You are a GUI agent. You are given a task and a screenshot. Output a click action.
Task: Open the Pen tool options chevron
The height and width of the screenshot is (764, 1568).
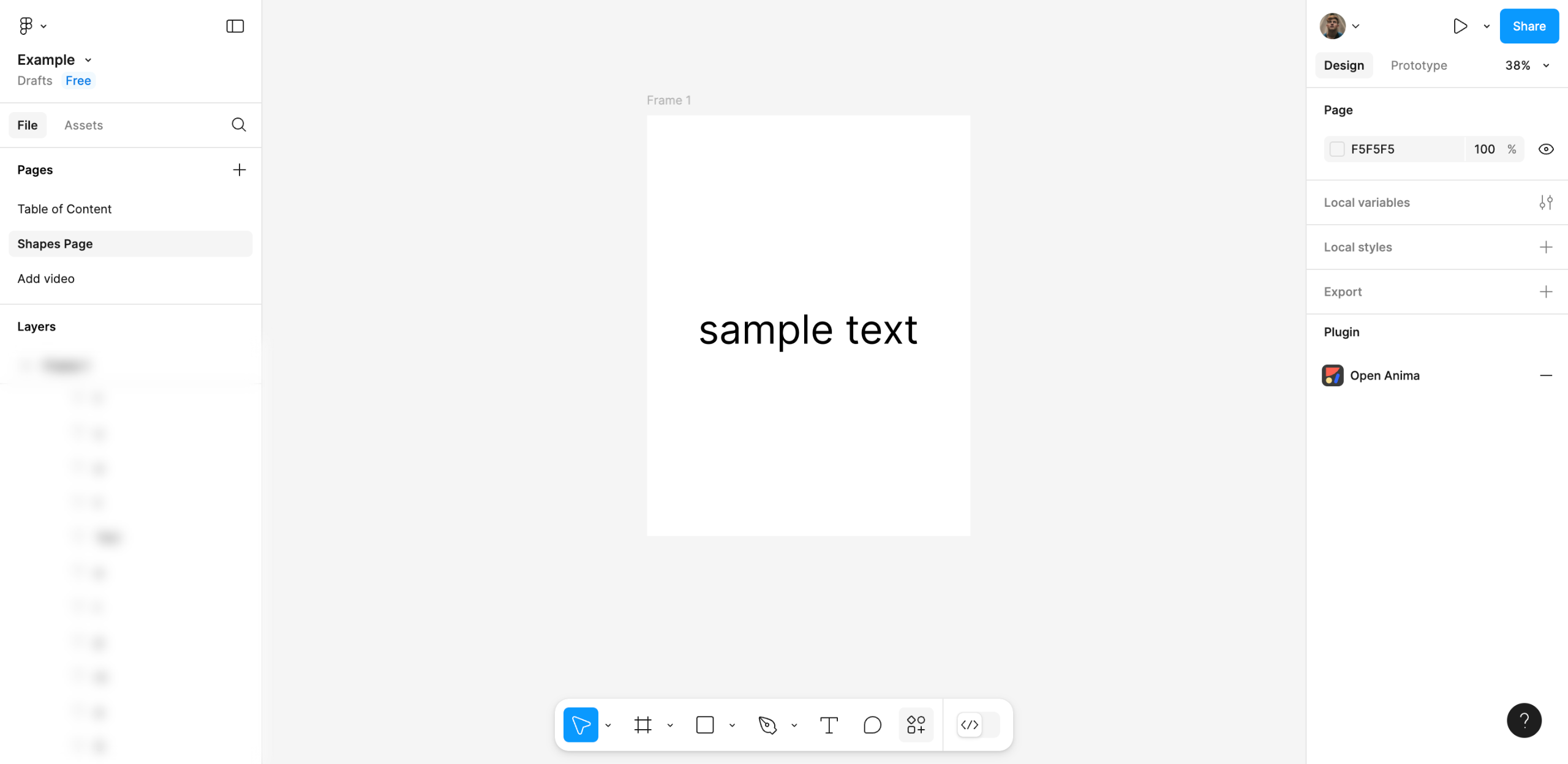(x=794, y=725)
